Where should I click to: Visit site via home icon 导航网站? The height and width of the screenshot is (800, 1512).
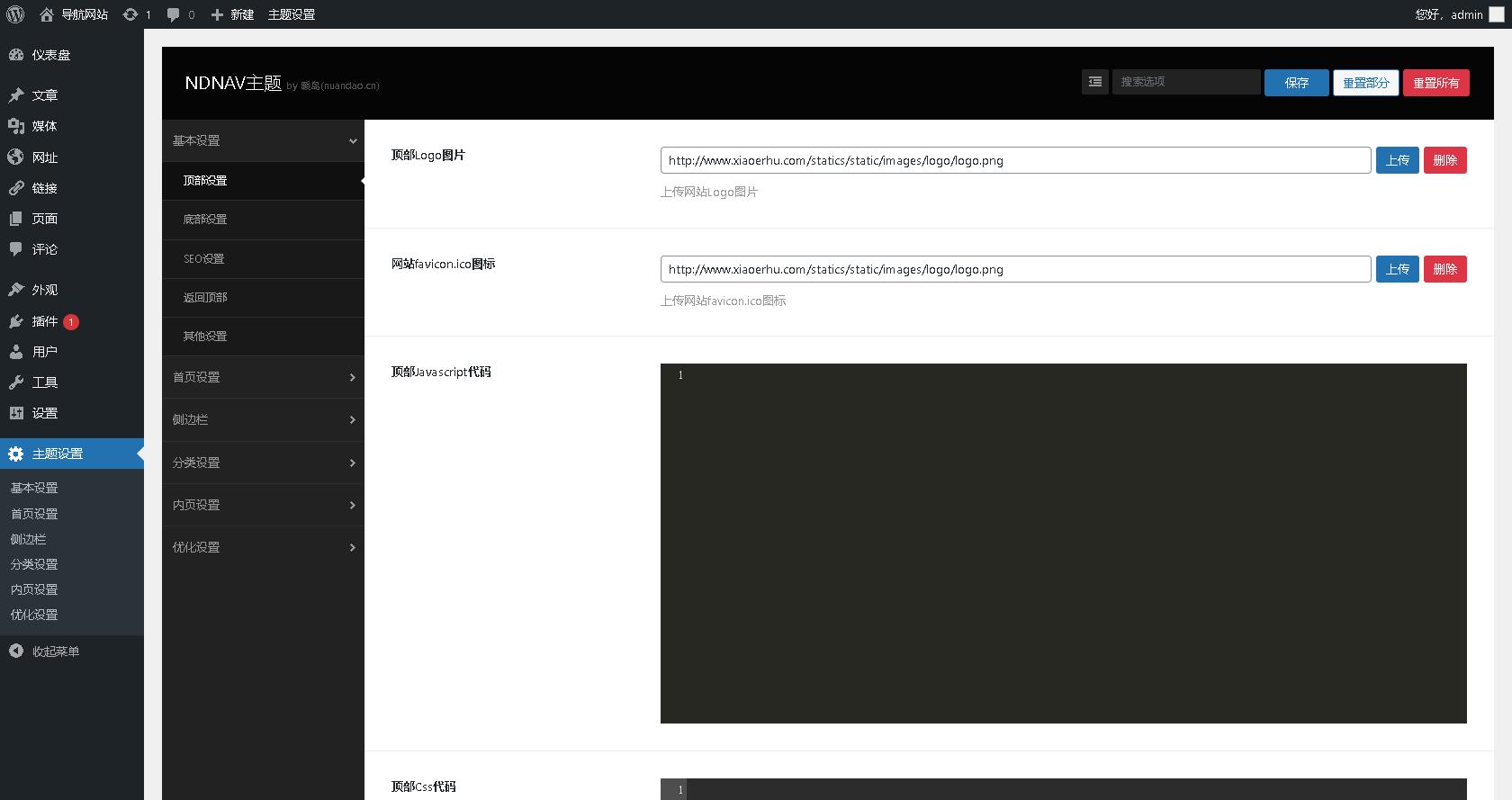[x=47, y=14]
